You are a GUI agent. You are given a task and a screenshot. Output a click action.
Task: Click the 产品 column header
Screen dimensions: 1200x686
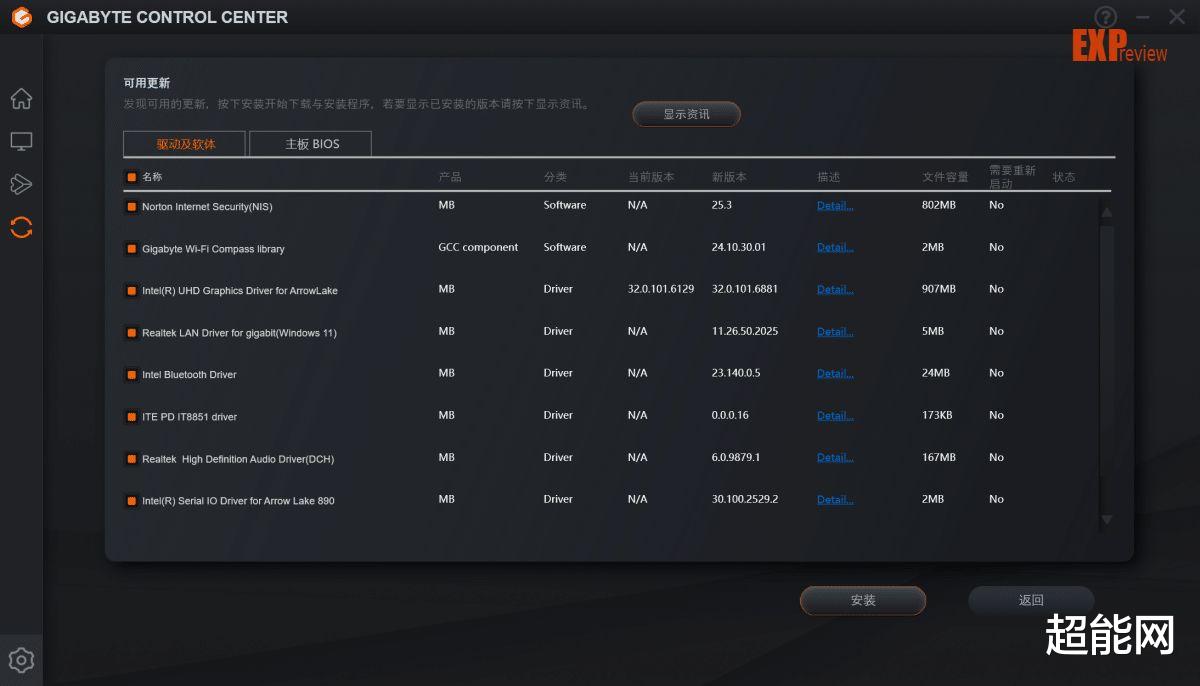coord(449,177)
